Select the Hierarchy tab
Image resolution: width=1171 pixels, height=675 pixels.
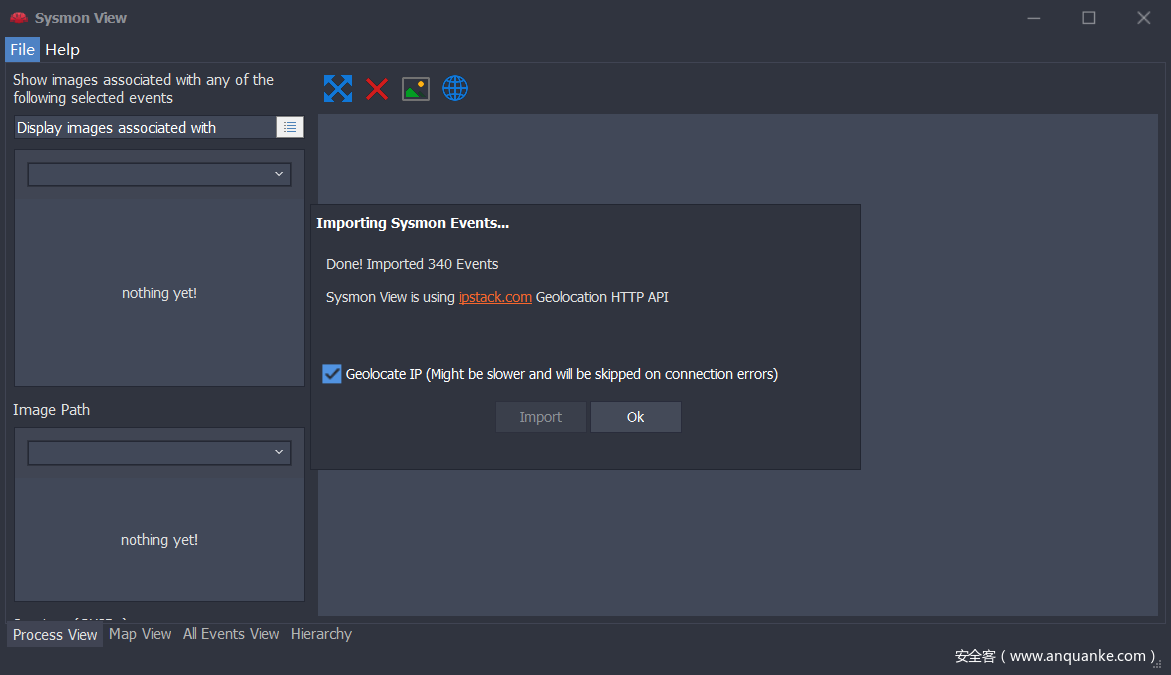[x=321, y=634]
